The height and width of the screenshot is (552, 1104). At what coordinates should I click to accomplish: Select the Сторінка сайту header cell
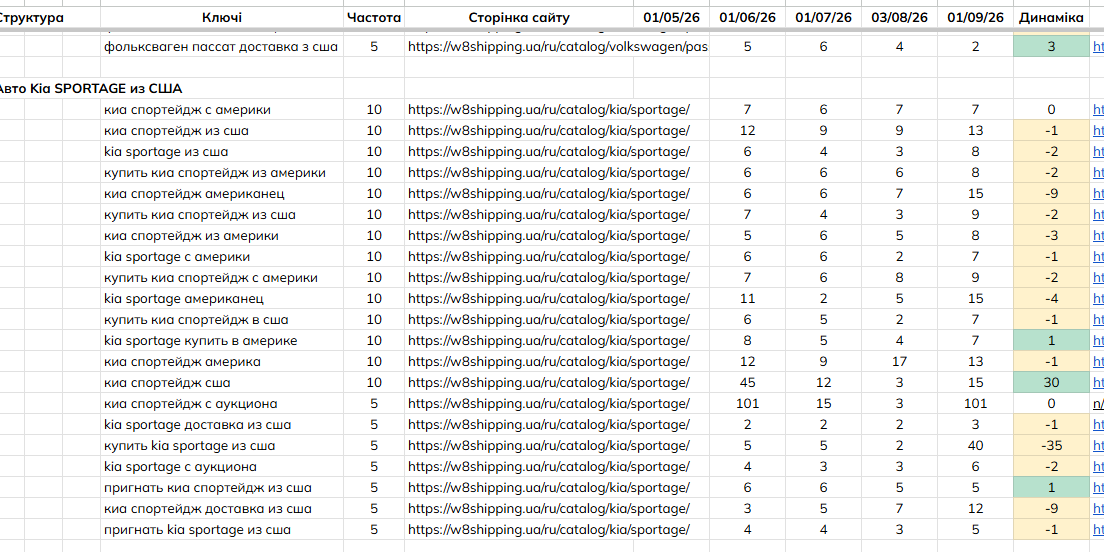point(519,18)
